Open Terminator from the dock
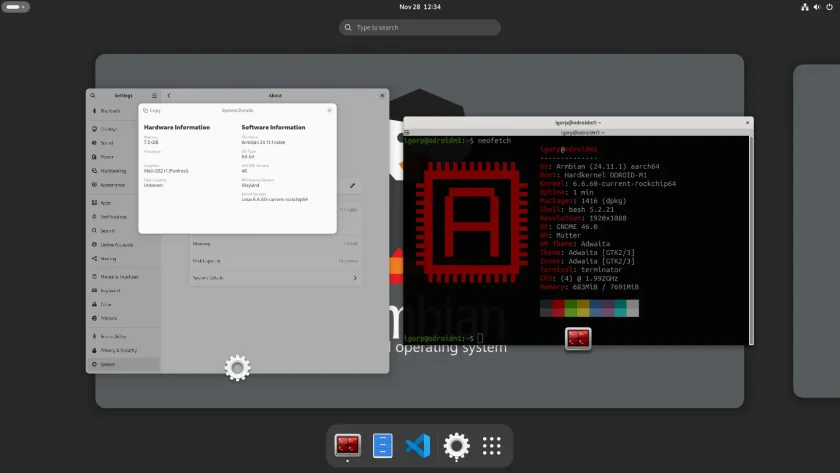 point(347,445)
